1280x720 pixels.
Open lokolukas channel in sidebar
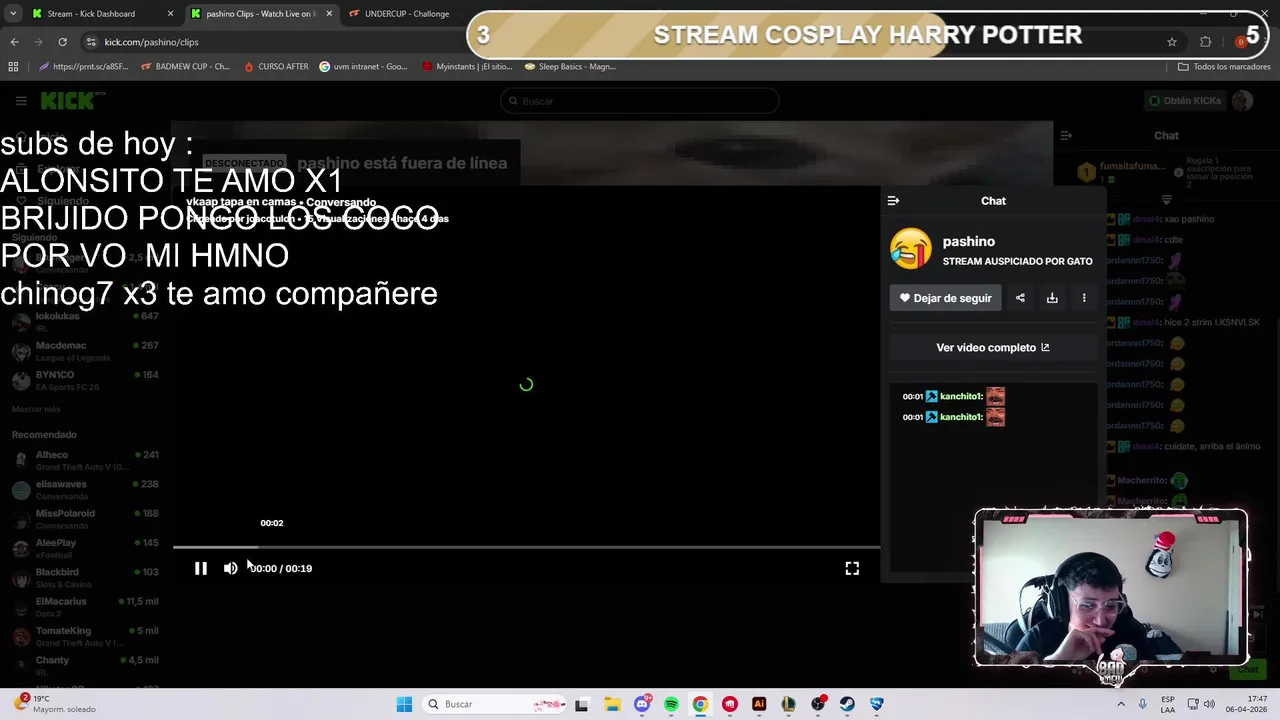pyautogui.click(x=85, y=322)
